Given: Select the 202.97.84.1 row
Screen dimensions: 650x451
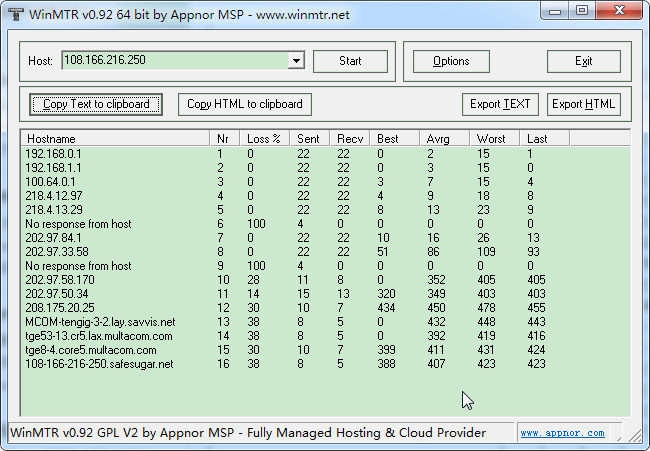Looking at the screenshot, I should click(x=325, y=238).
